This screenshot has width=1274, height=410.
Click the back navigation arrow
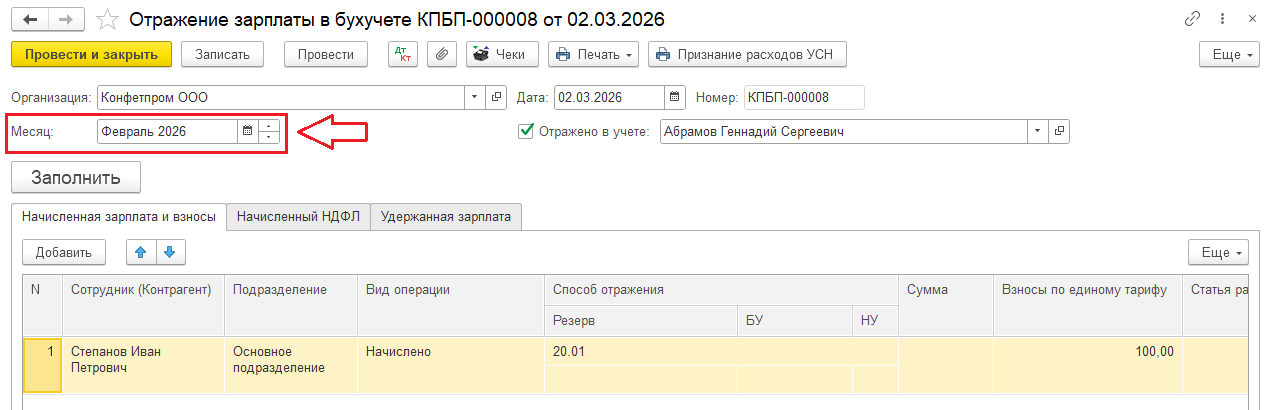tap(31, 19)
